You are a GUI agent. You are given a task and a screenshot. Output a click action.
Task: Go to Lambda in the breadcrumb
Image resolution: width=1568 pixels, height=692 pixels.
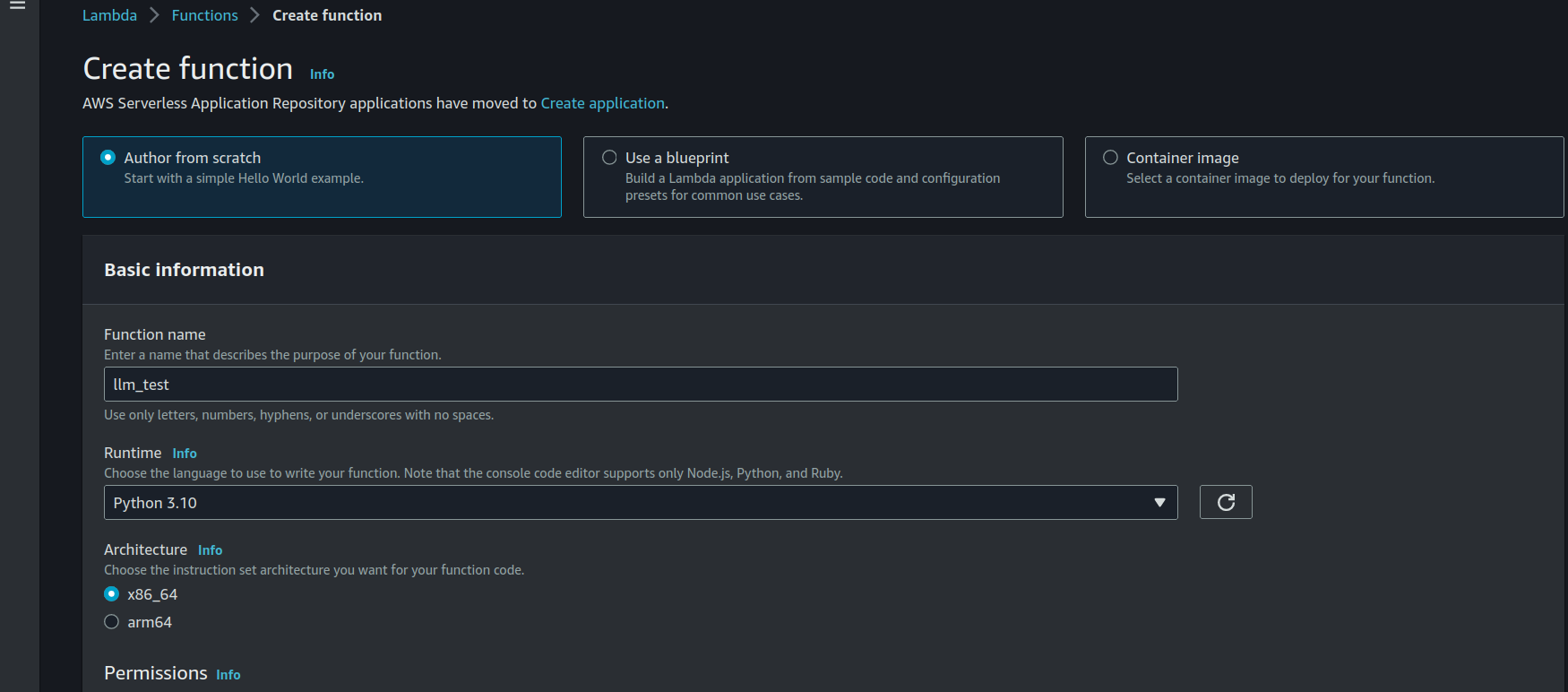tap(109, 15)
